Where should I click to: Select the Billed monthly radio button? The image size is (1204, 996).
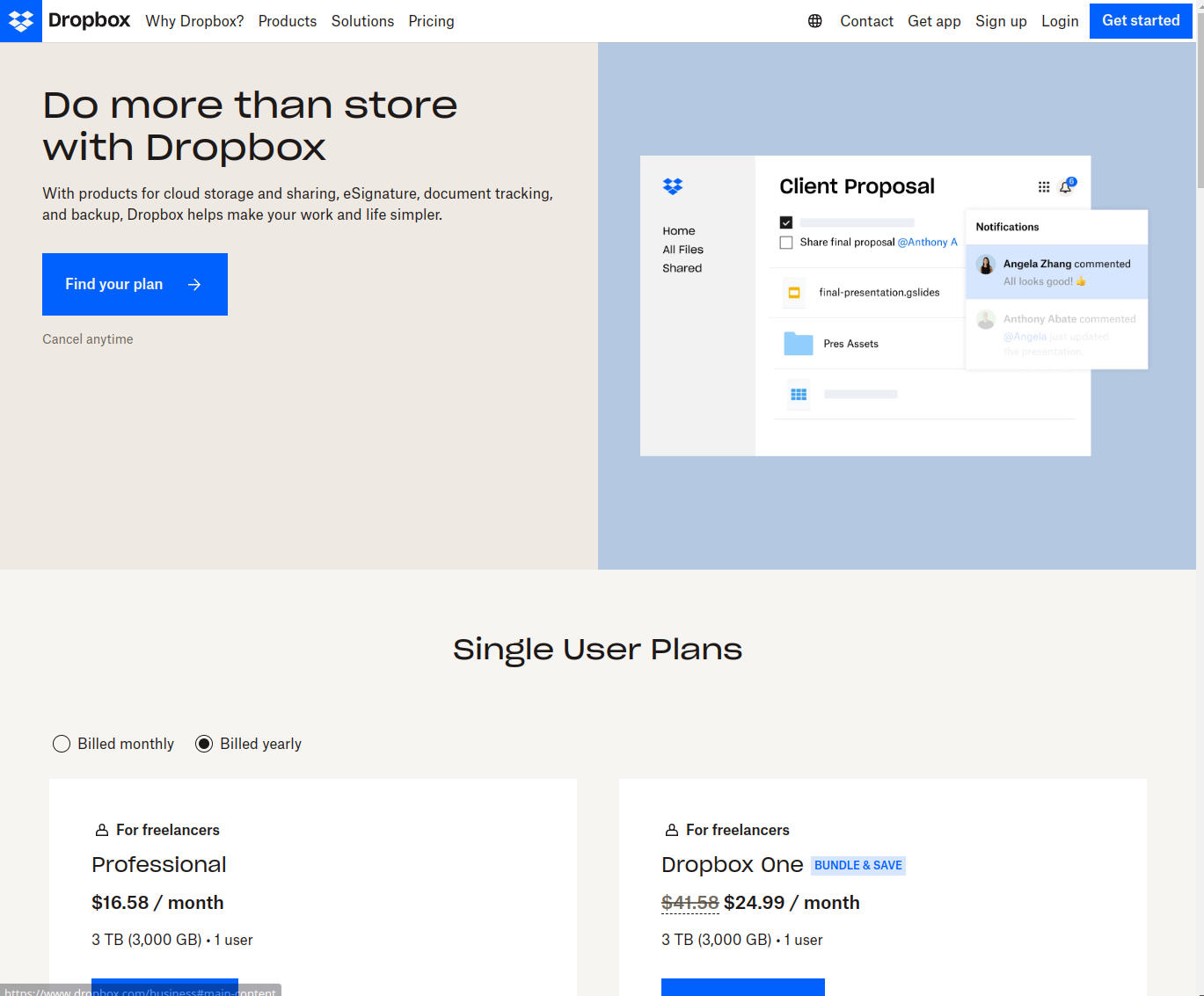62,744
